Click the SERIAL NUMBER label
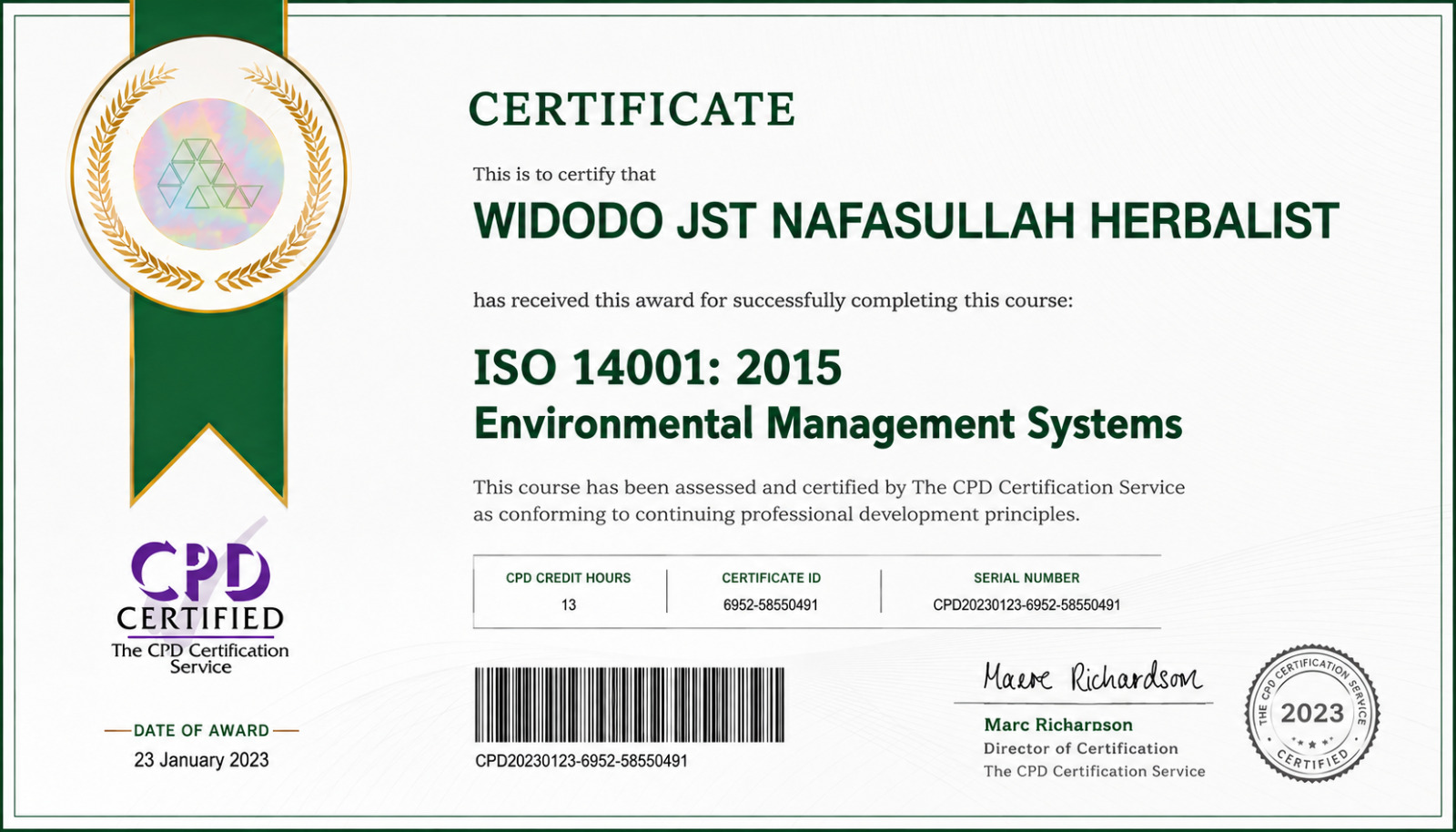 (1026, 578)
